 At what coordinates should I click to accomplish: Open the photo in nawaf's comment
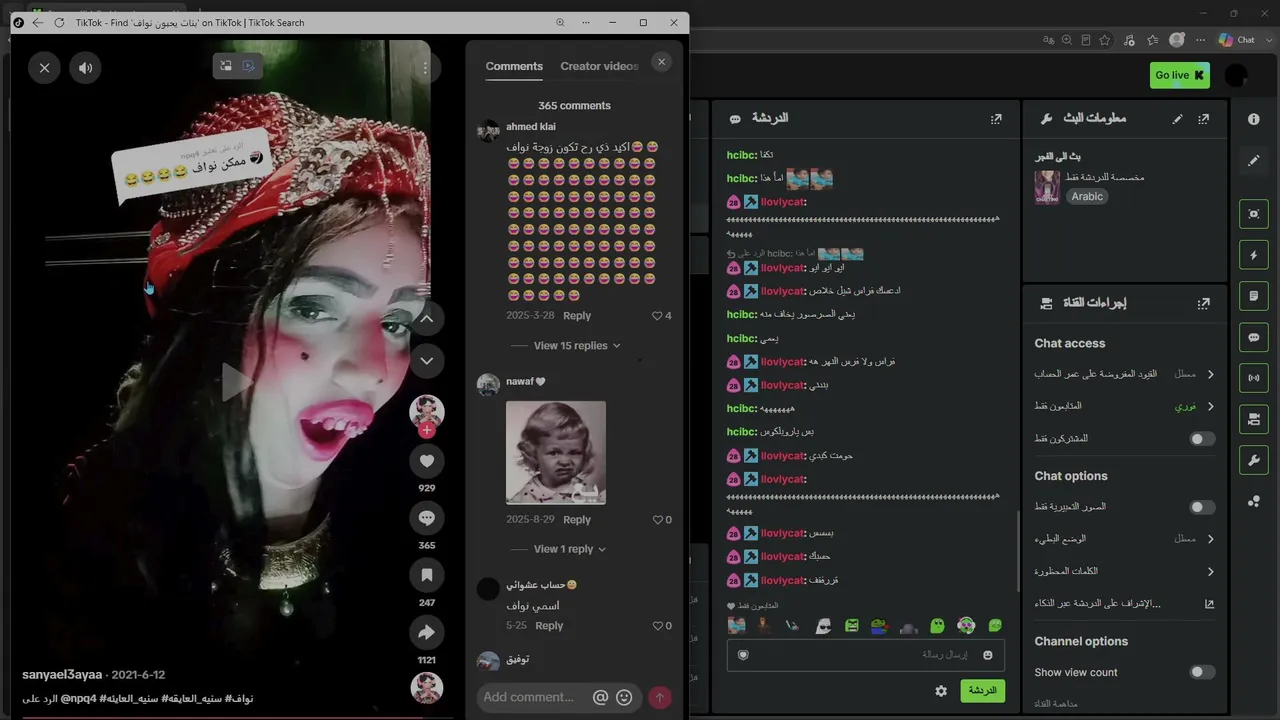tap(556, 453)
